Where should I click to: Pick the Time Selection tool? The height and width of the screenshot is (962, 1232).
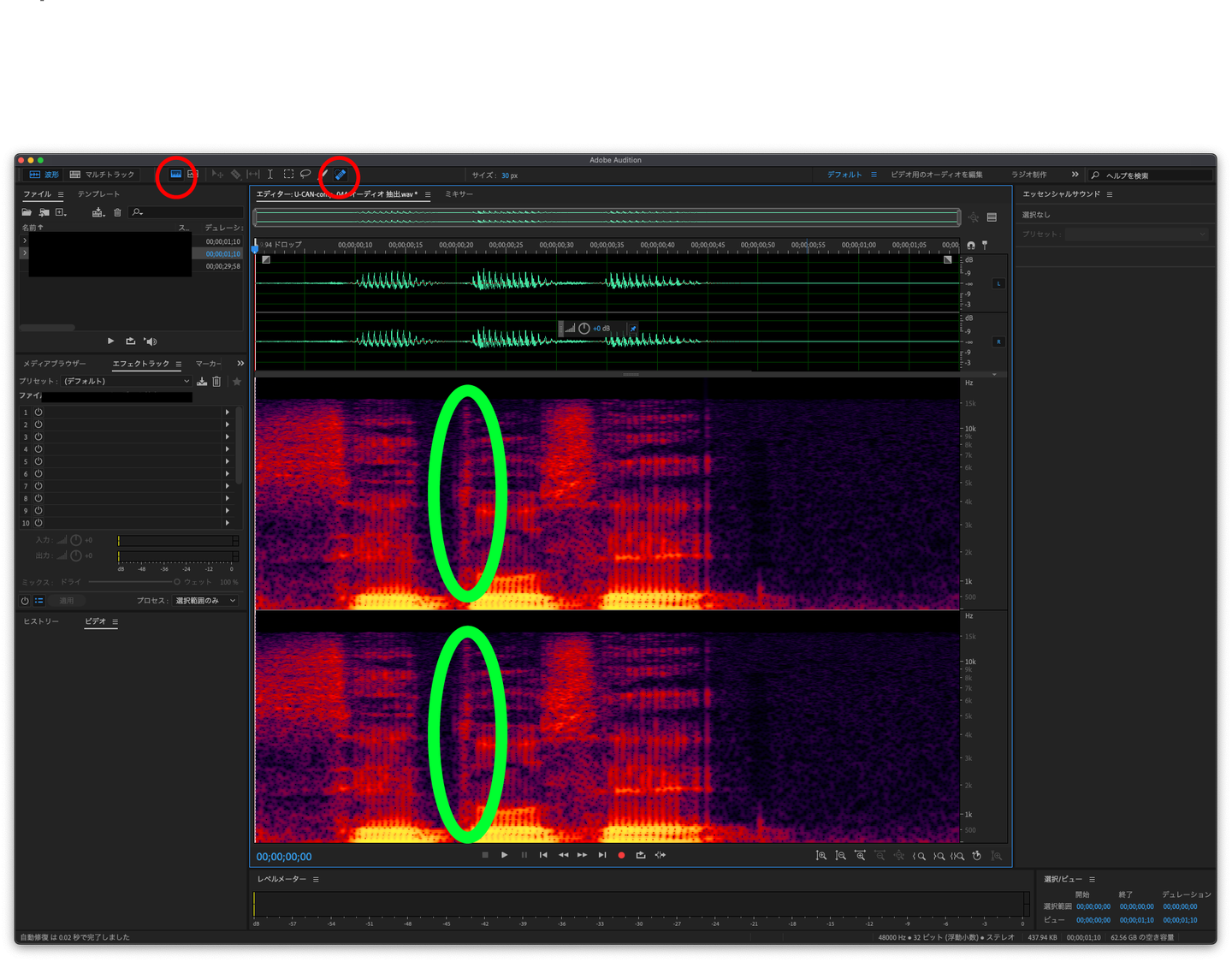pyautogui.click(x=270, y=175)
